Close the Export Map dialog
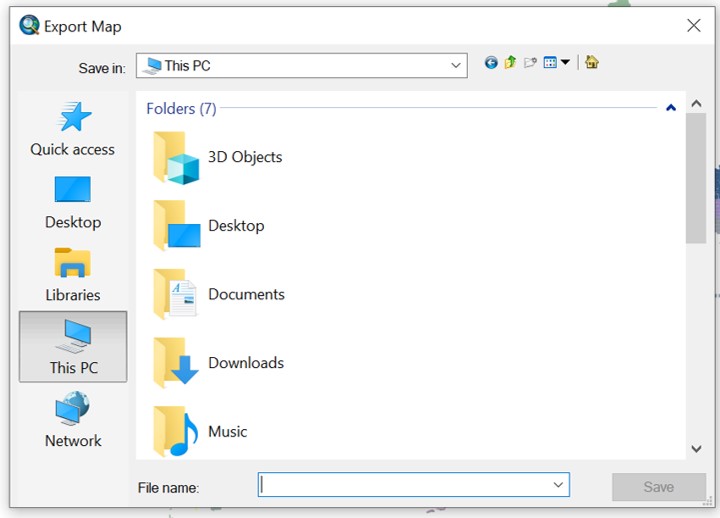Image resolution: width=720 pixels, height=518 pixels. coord(694,26)
